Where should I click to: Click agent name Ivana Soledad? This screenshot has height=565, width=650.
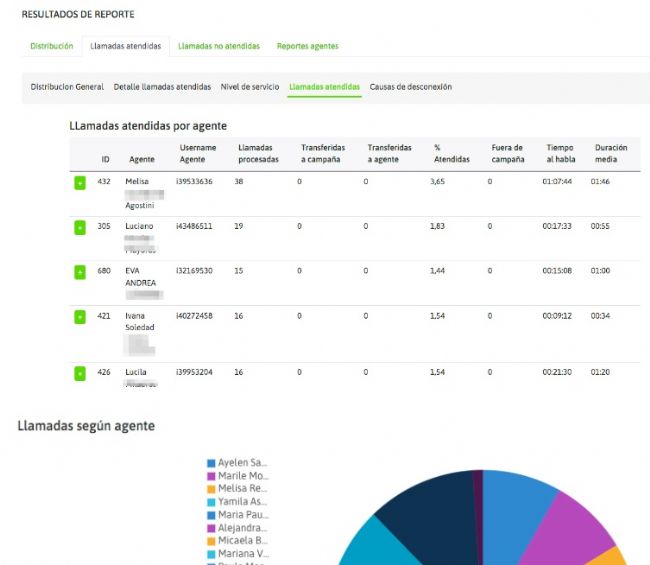[140, 321]
